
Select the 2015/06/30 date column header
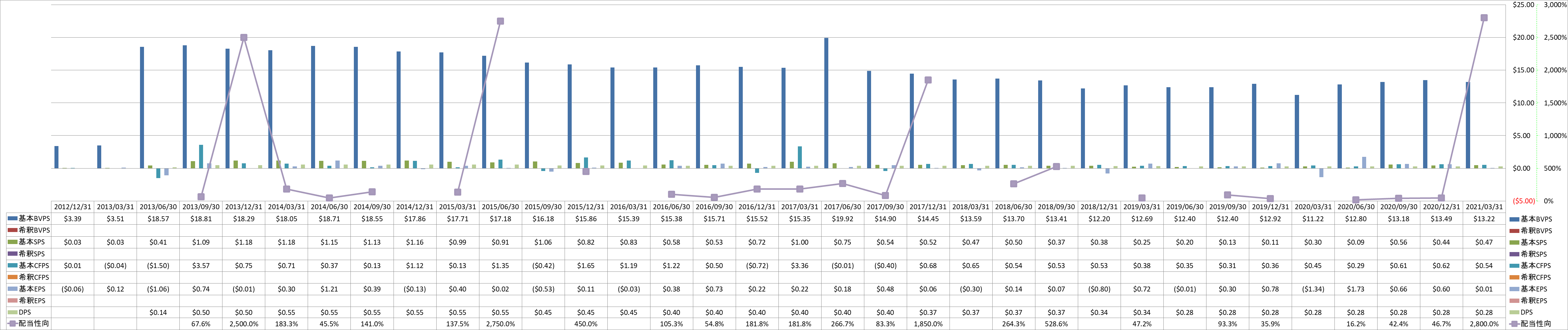click(500, 207)
